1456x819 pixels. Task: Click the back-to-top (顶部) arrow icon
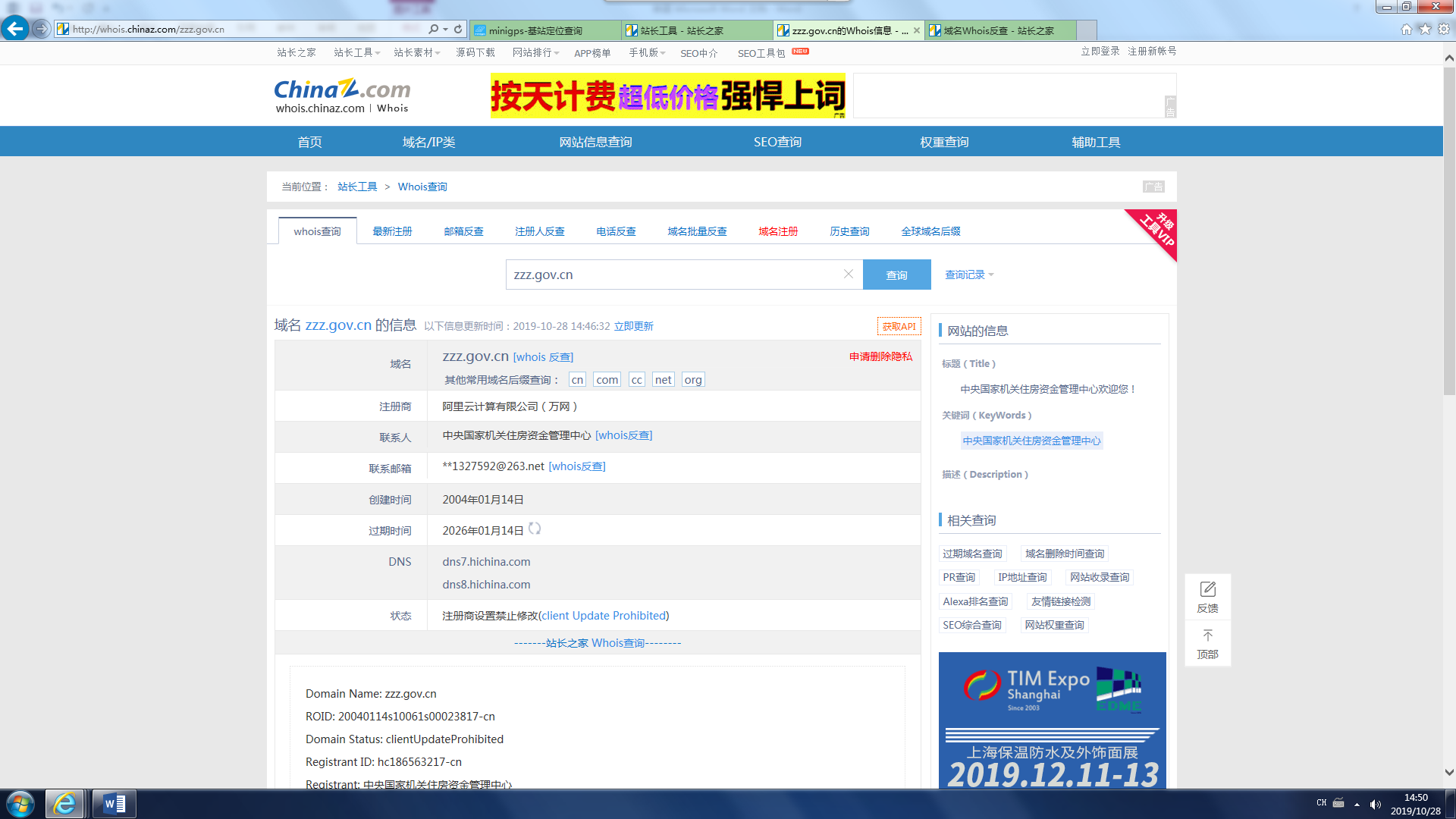[x=1207, y=635]
